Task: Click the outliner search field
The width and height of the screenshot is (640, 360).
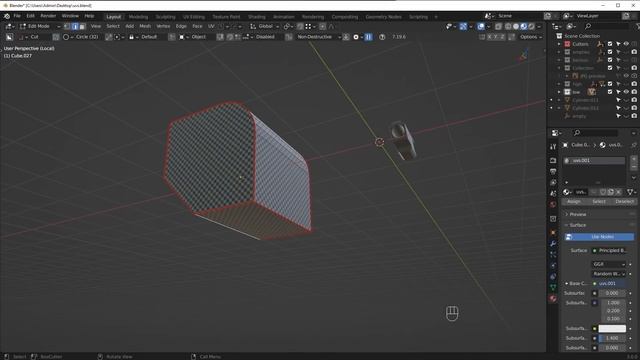Action: (x=605, y=26)
